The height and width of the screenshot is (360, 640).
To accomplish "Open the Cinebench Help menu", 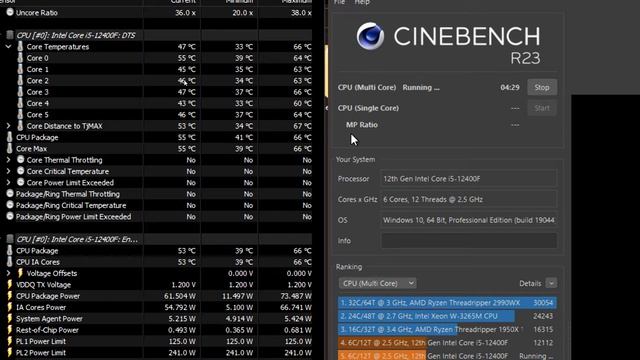I will pos(362,2).
